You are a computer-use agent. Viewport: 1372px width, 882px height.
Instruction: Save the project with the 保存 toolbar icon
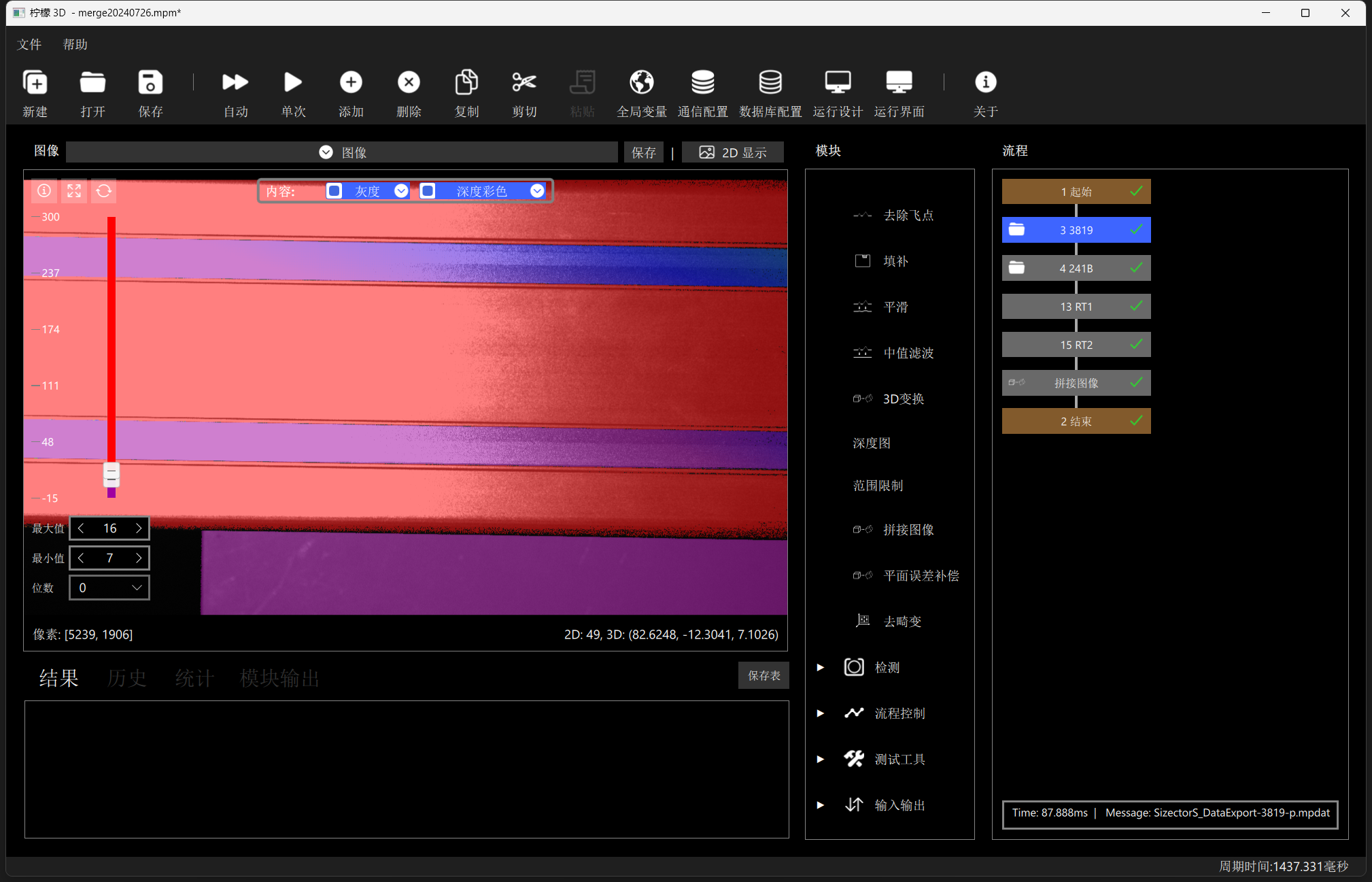coord(150,82)
